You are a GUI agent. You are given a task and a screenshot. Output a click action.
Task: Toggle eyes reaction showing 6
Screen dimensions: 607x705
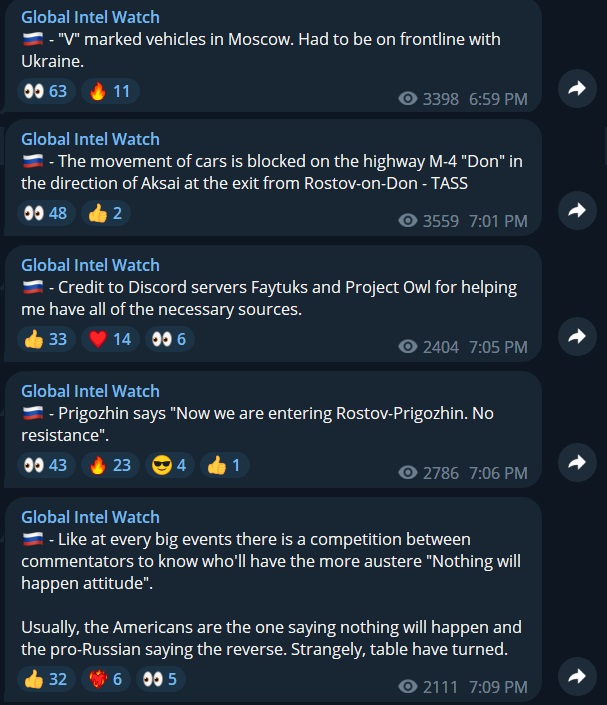(170, 339)
